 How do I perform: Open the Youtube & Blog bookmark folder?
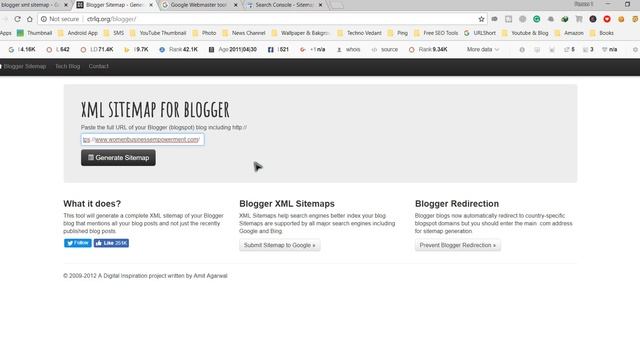click(525, 33)
